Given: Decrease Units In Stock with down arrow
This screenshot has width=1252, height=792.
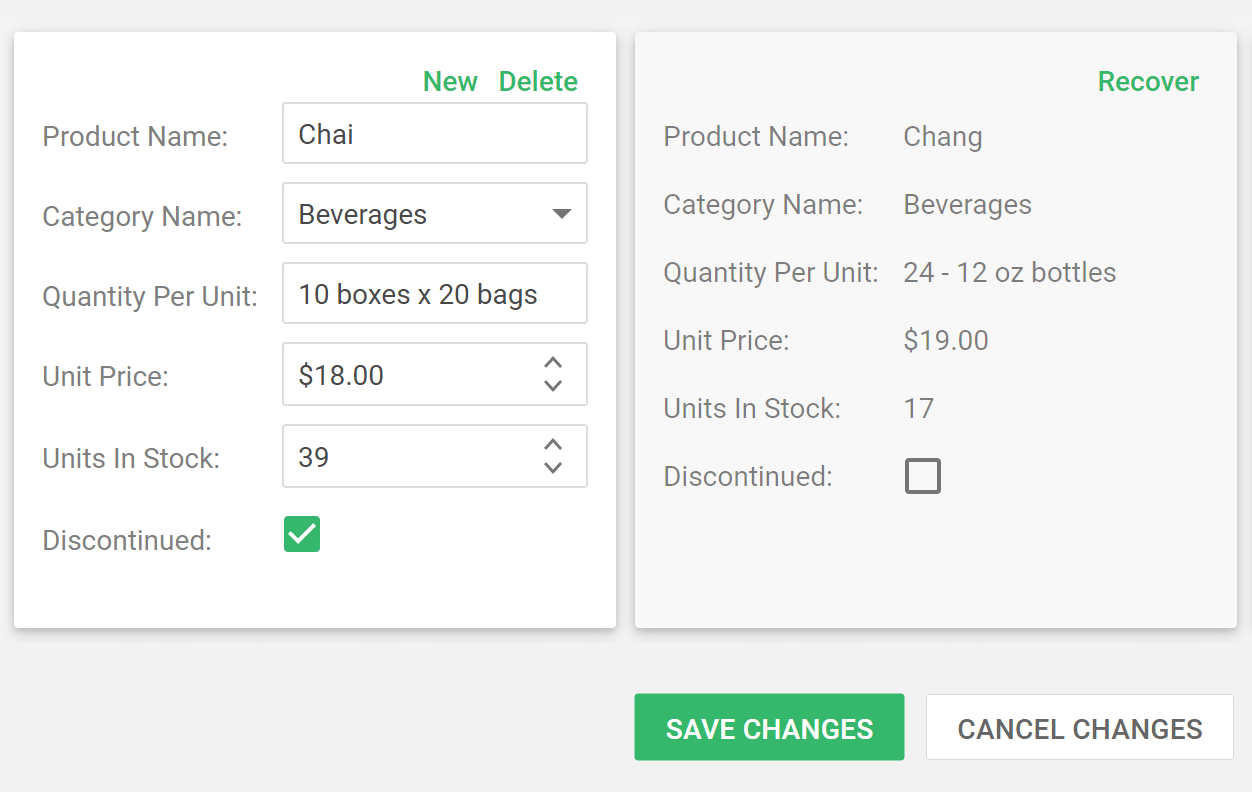Looking at the screenshot, I should click(553, 468).
